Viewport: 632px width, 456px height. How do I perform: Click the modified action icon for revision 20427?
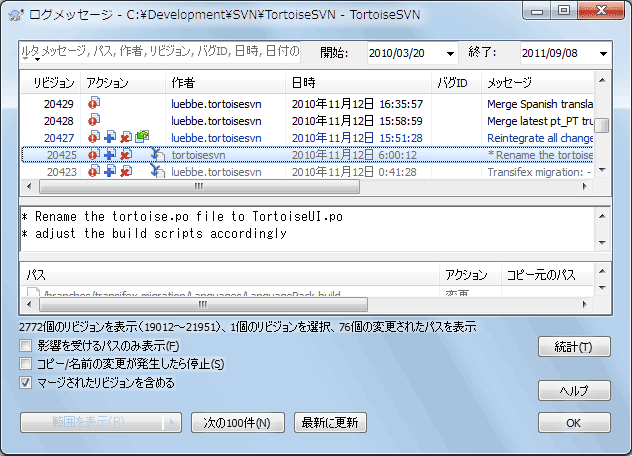[x=94, y=137]
